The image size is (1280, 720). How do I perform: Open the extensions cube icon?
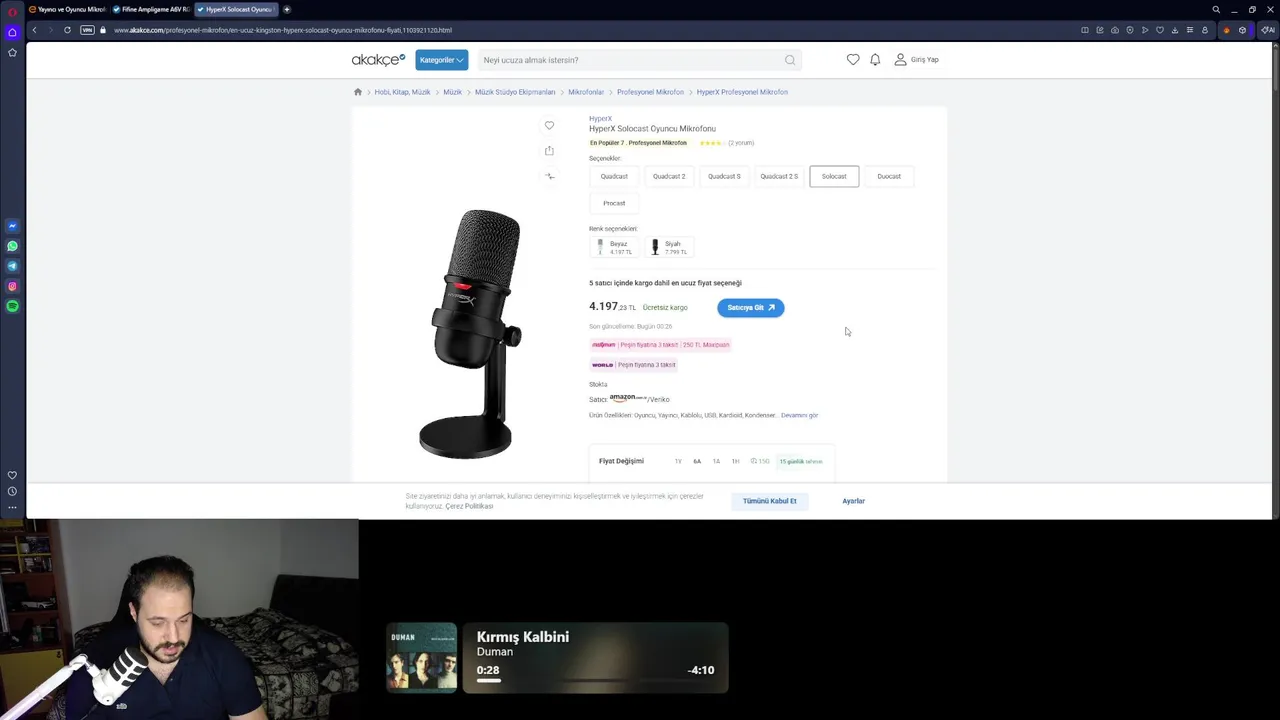point(1243,30)
